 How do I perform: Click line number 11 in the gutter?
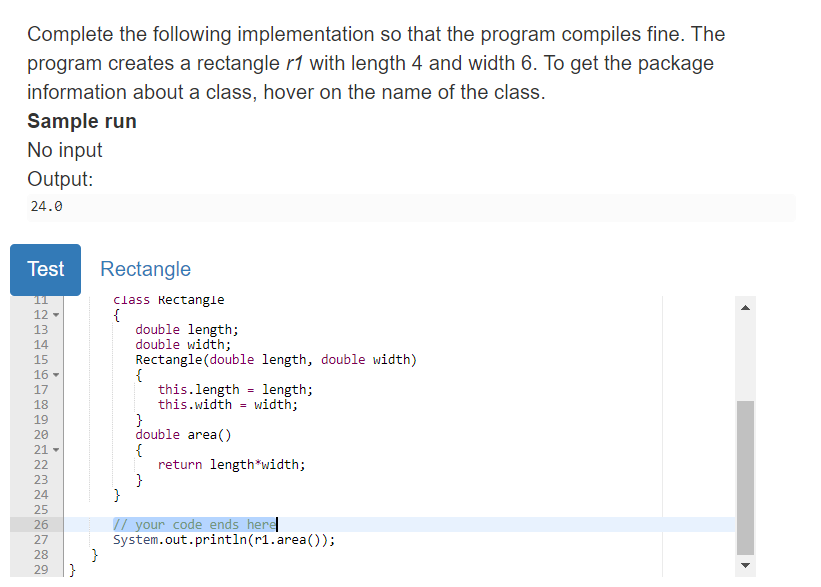point(40,299)
